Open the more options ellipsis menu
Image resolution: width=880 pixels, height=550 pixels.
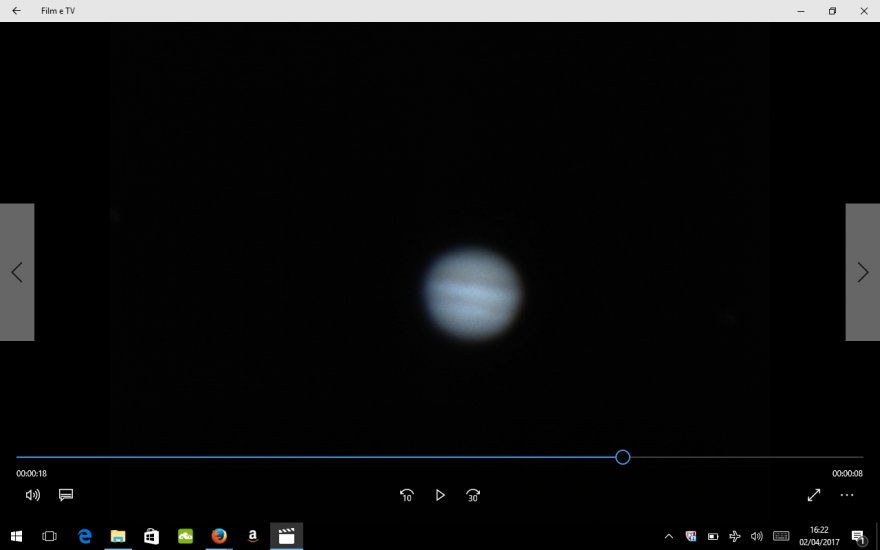click(x=847, y=495)
